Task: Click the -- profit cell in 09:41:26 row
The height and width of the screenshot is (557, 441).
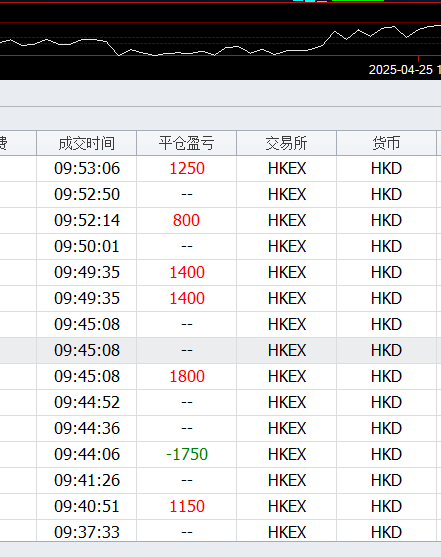Action: point(187,480)
